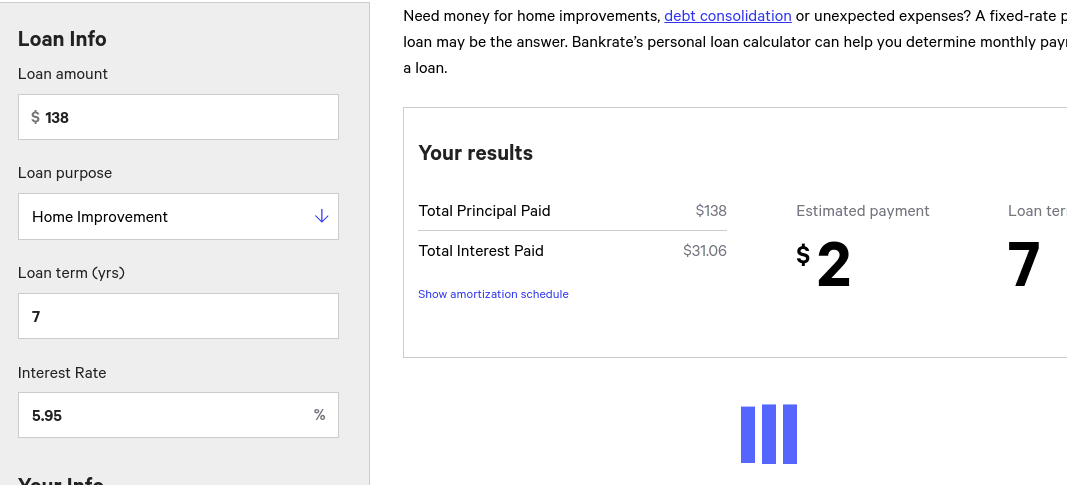This screenshot has width=1067, height=485.
Task: Click the percent symbol in Interest Rate field
Action: [319, 414]
